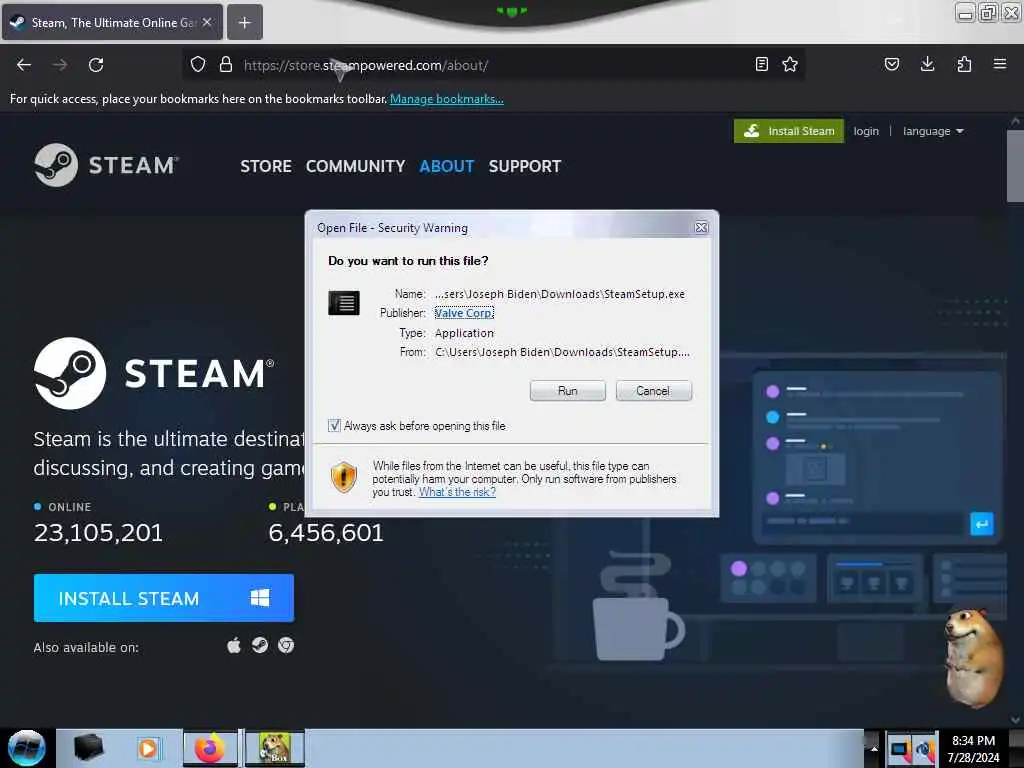The image size is (1024, 768).
Task: Click the network tray icon
Action: [x=899, y=750]
